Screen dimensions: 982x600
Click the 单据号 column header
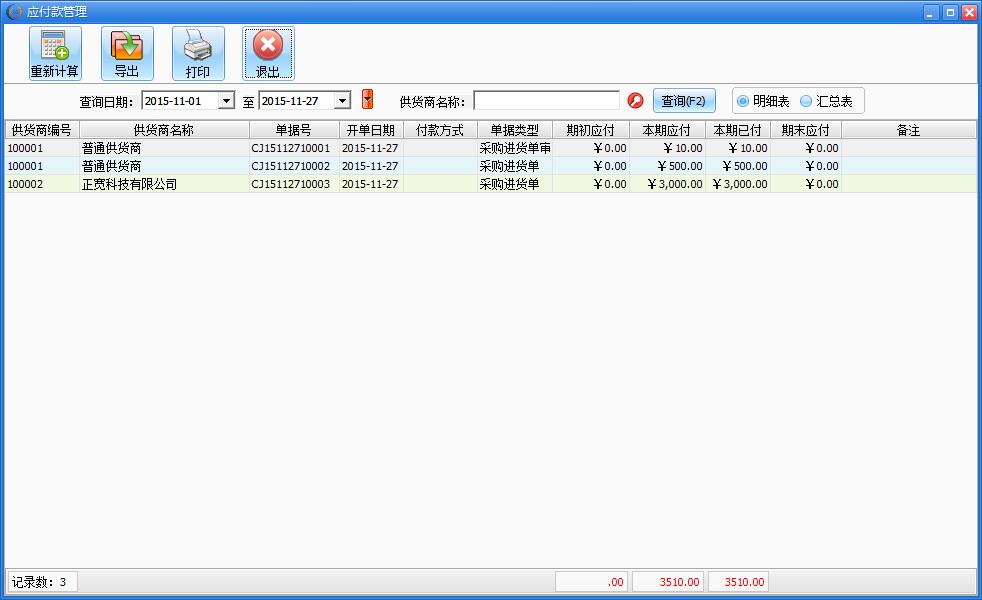[x=294, y=130]
